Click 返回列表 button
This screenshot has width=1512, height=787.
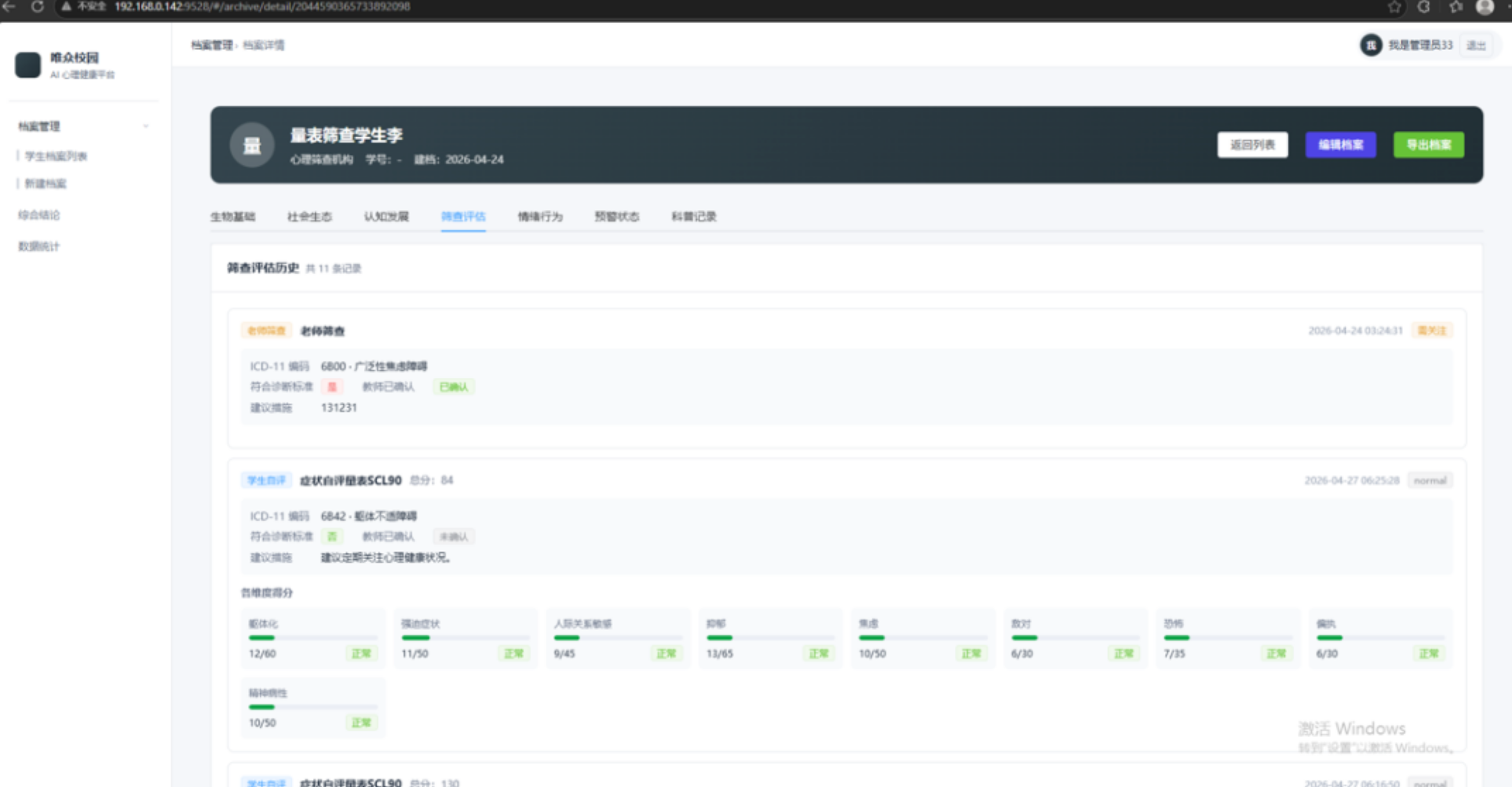pos(1252,145)
